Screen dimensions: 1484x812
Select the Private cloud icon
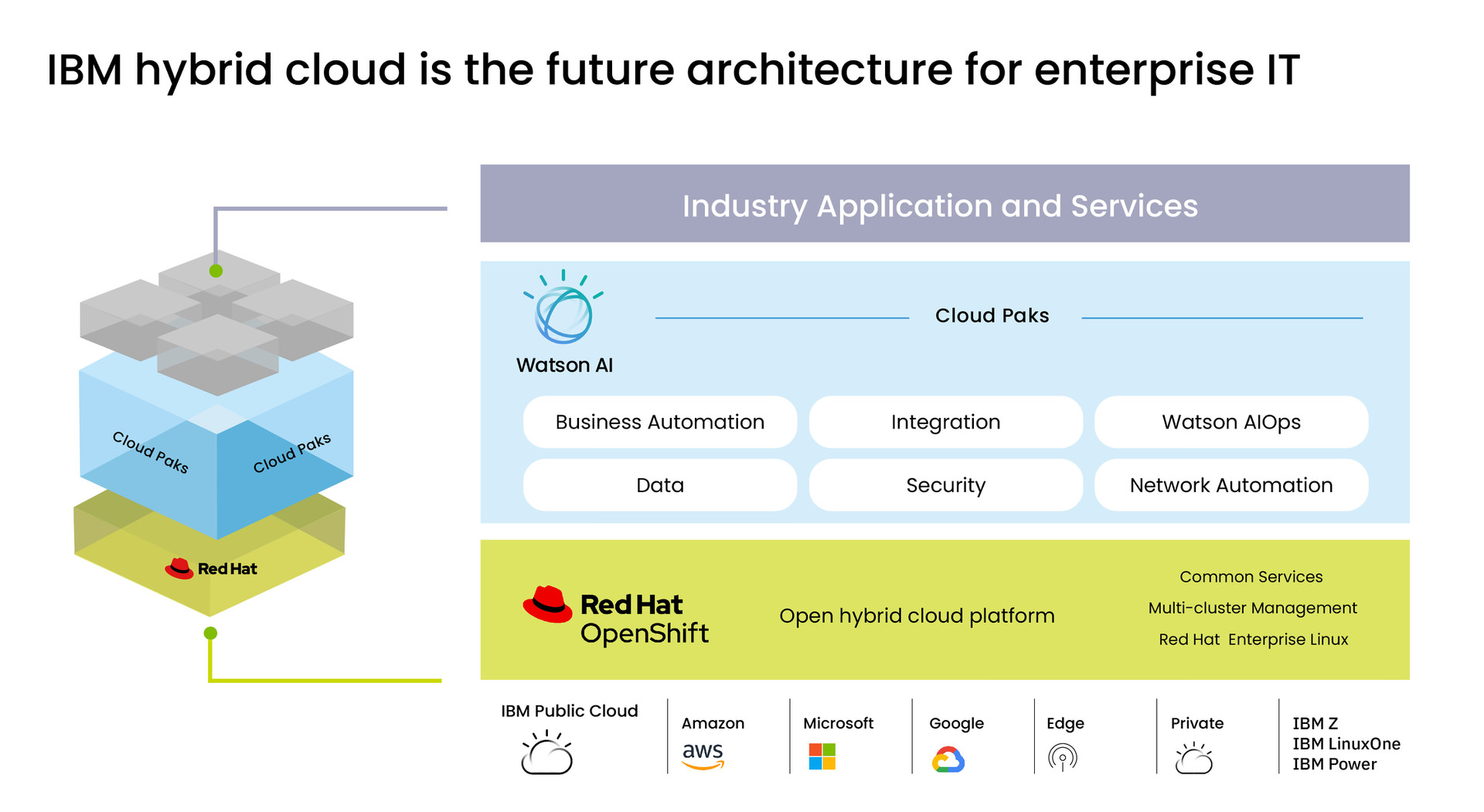[1193, 758]
